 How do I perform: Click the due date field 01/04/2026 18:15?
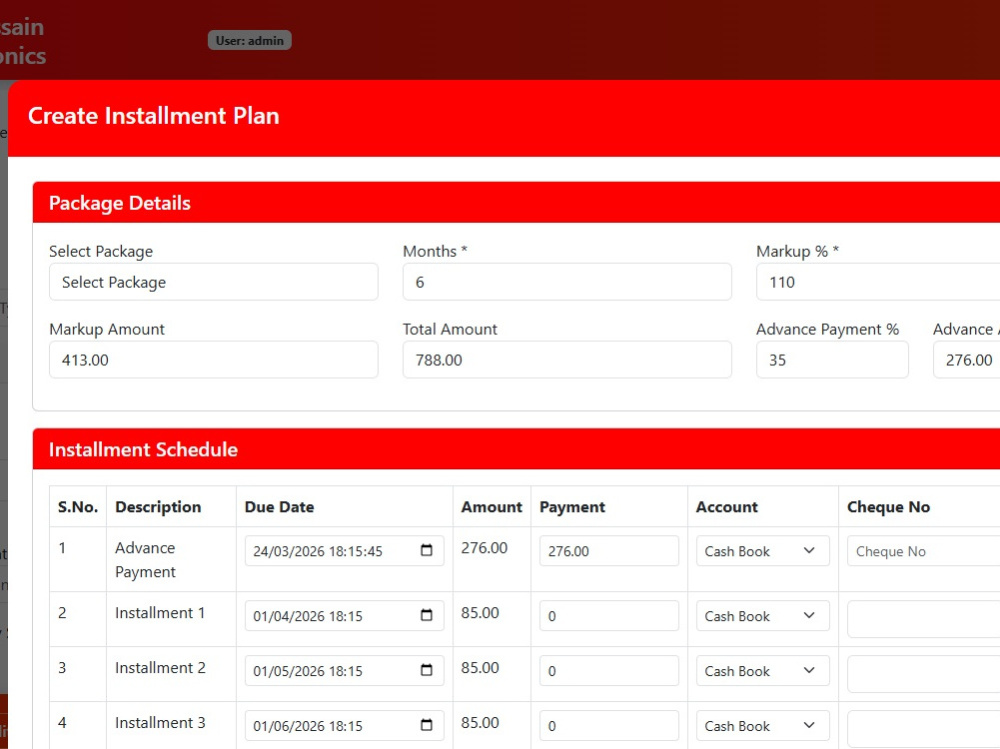point(344,616)
